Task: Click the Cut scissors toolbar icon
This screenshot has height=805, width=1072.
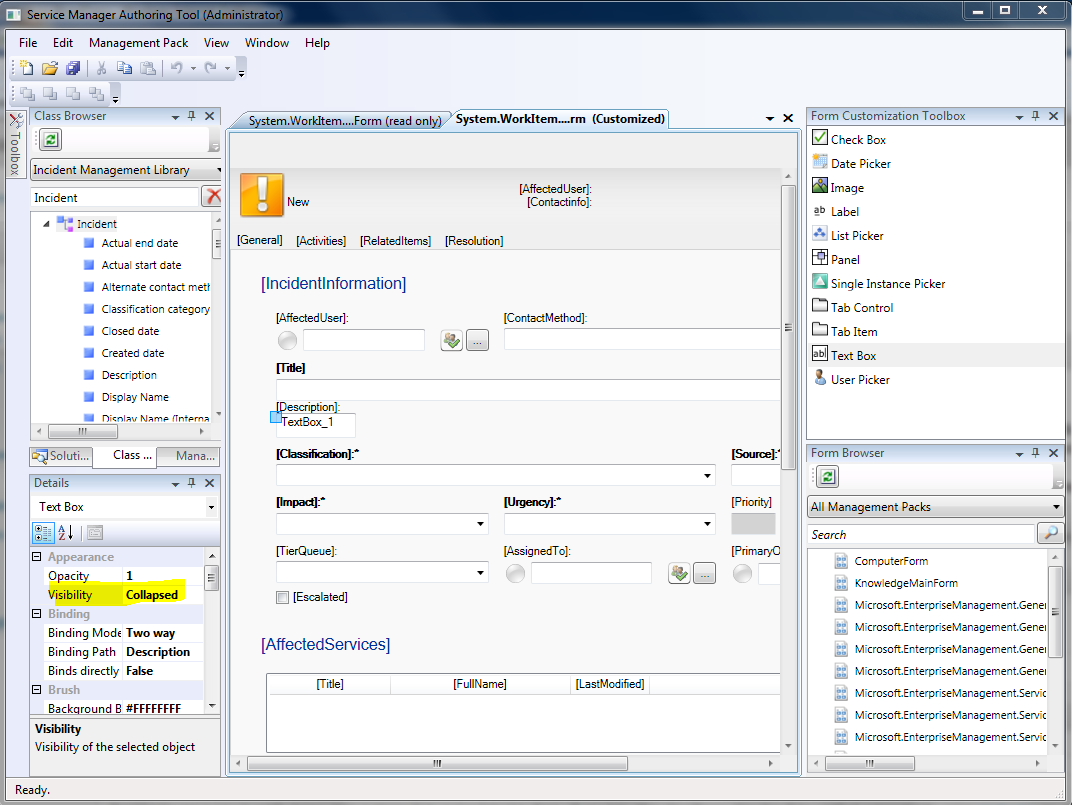Action: pos(101,68)
